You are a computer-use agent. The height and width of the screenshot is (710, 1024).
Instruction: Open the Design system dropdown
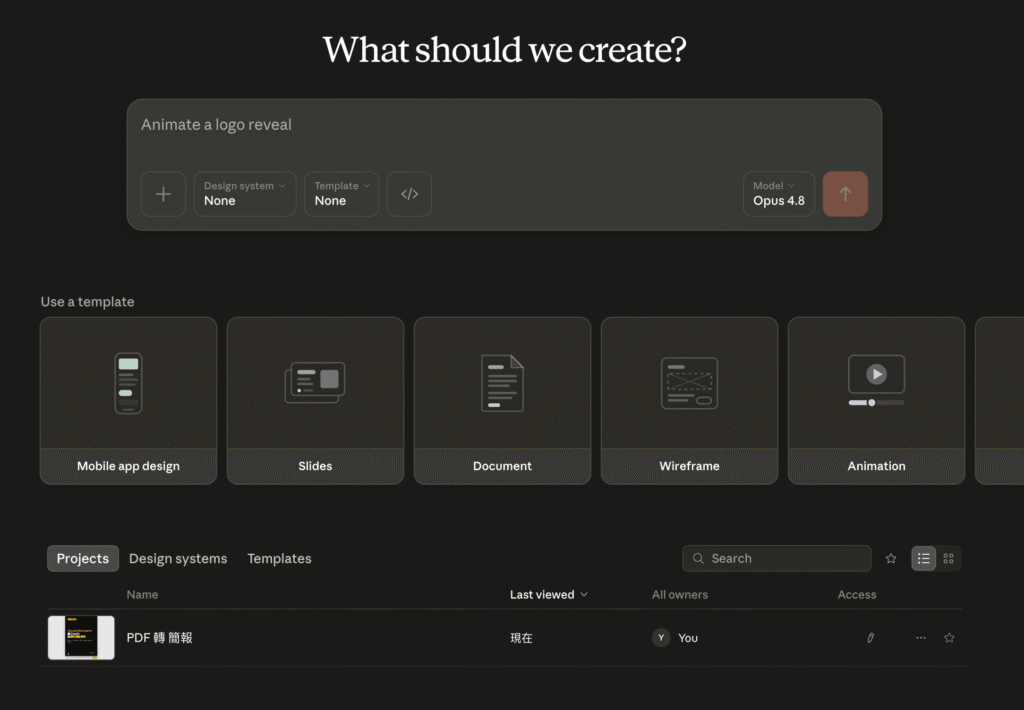tap(245, 194)
